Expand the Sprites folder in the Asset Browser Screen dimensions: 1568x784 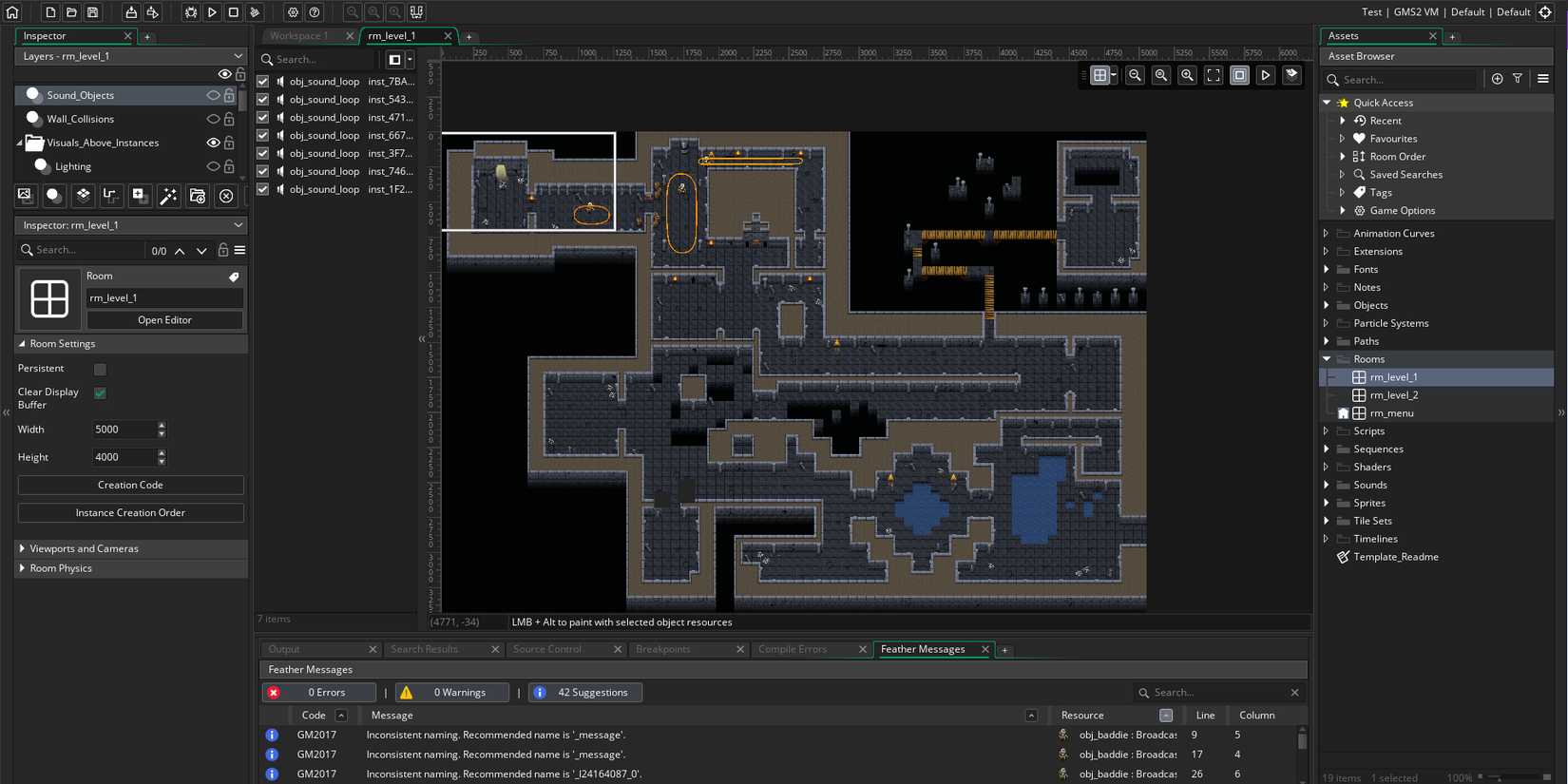(x=1327, y=503)
